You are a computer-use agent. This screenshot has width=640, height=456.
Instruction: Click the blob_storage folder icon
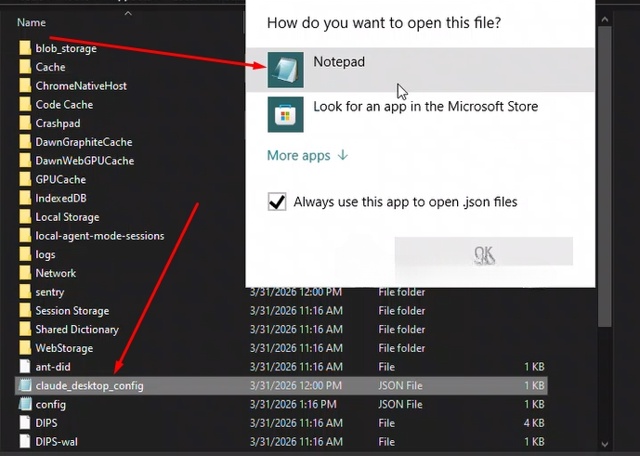[25, 48]
